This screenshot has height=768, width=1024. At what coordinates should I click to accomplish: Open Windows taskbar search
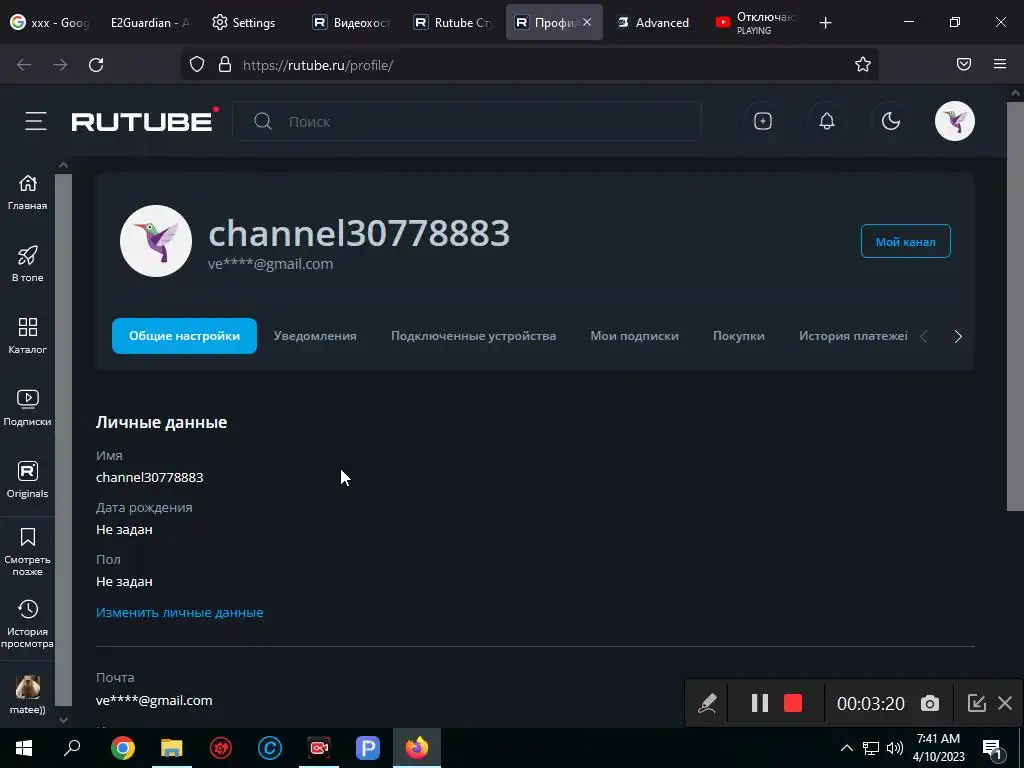click(x=72, y=747)
